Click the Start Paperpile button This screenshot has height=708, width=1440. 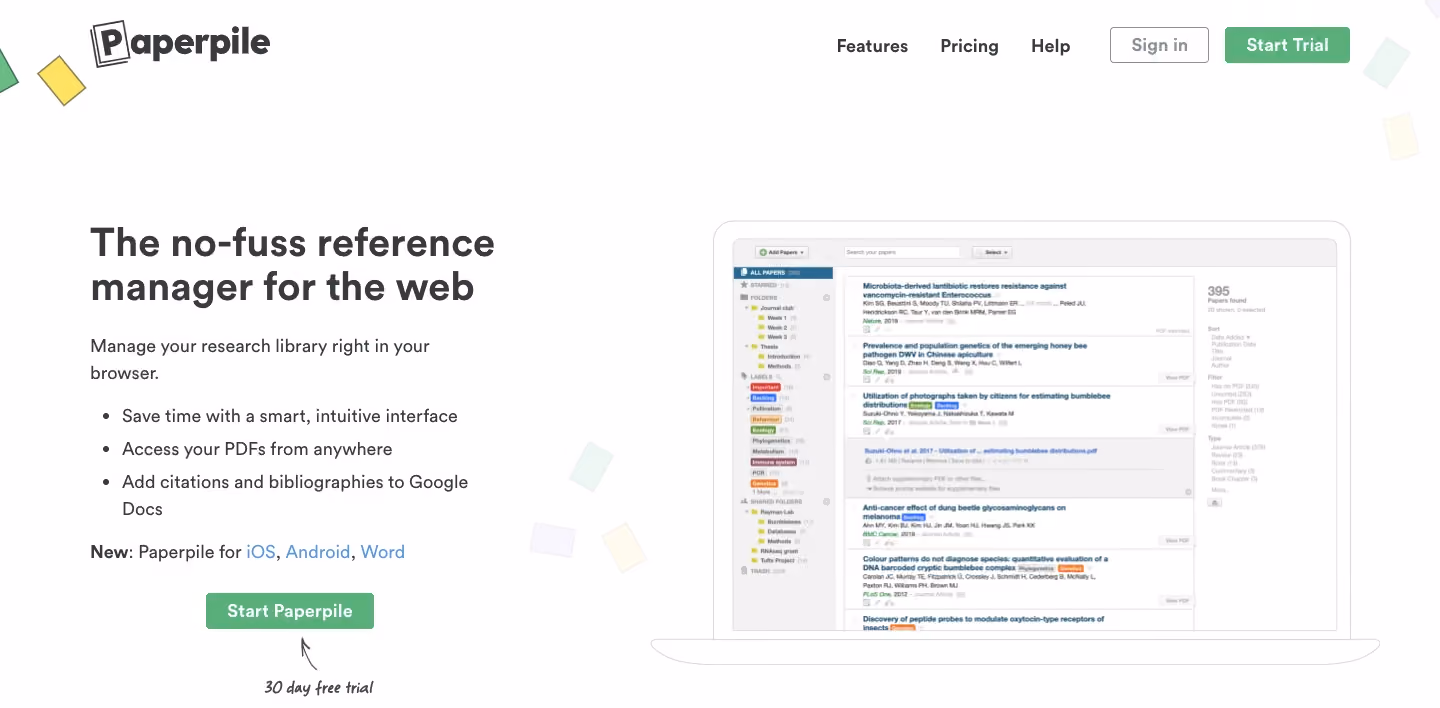(290, 611)
